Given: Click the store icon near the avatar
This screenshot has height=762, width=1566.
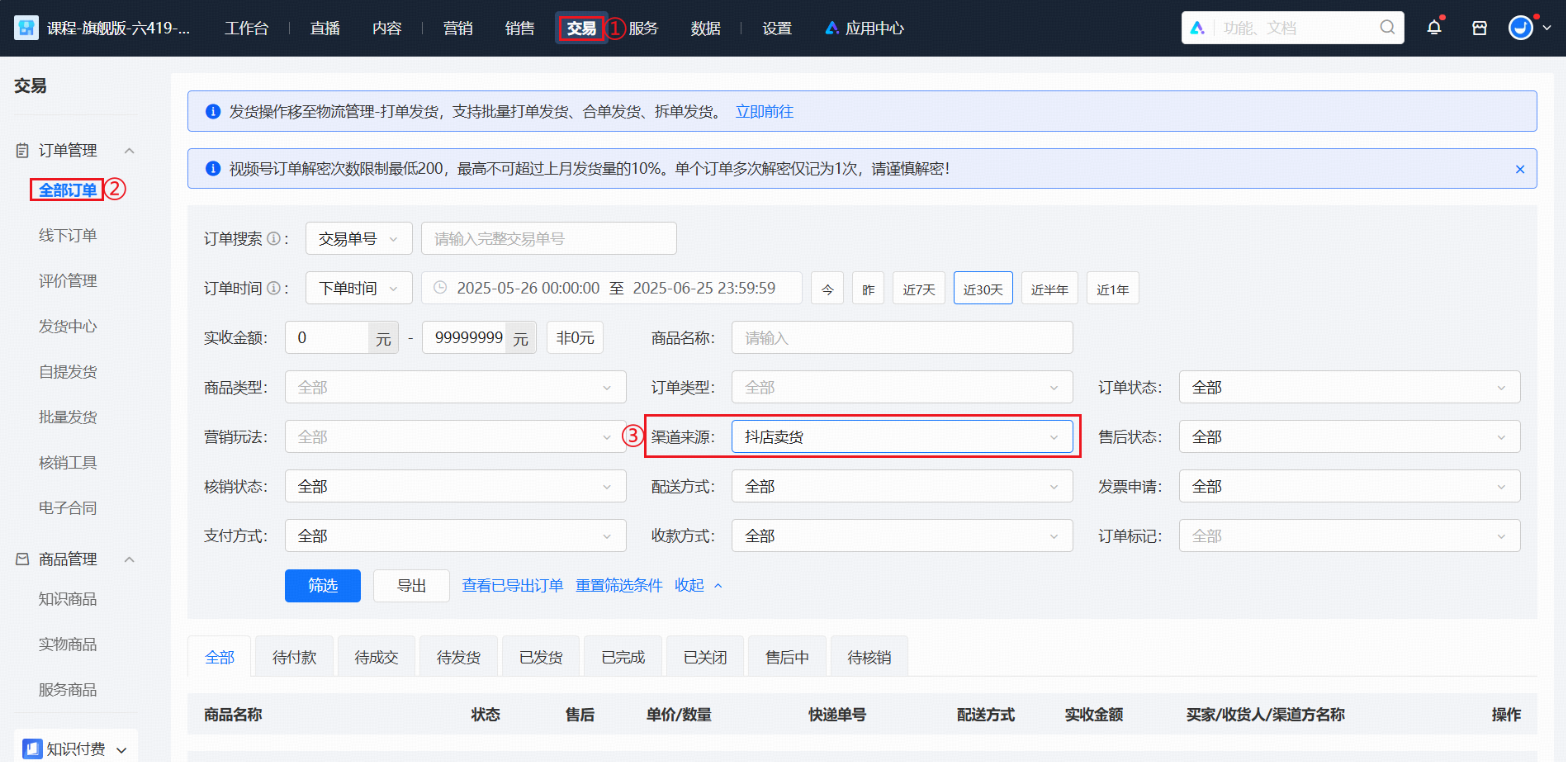Looking at the screenshot, I should 1479,27.
